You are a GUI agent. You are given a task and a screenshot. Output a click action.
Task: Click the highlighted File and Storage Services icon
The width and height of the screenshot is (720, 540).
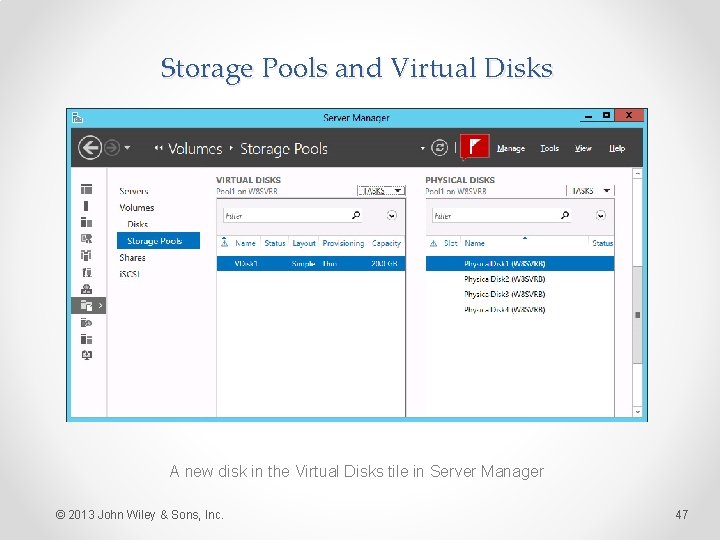pos(86,305)
